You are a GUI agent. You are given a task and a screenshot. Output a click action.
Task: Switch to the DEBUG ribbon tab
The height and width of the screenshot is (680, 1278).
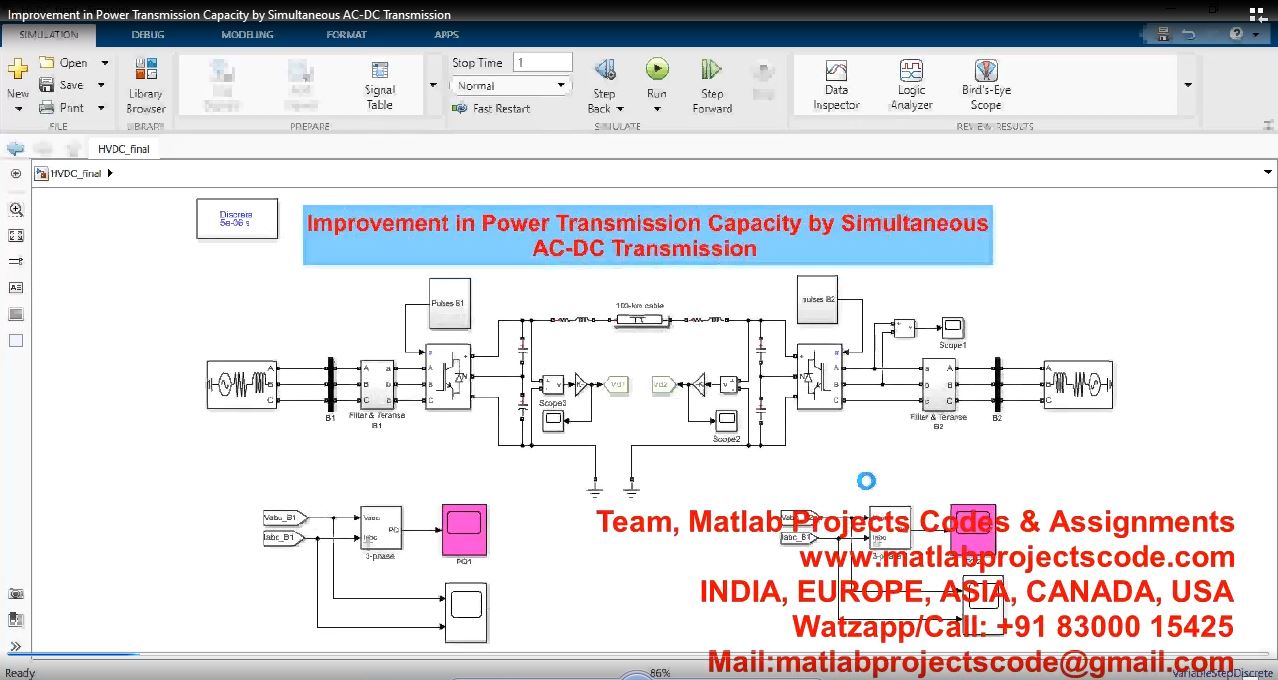pos(148,35)
